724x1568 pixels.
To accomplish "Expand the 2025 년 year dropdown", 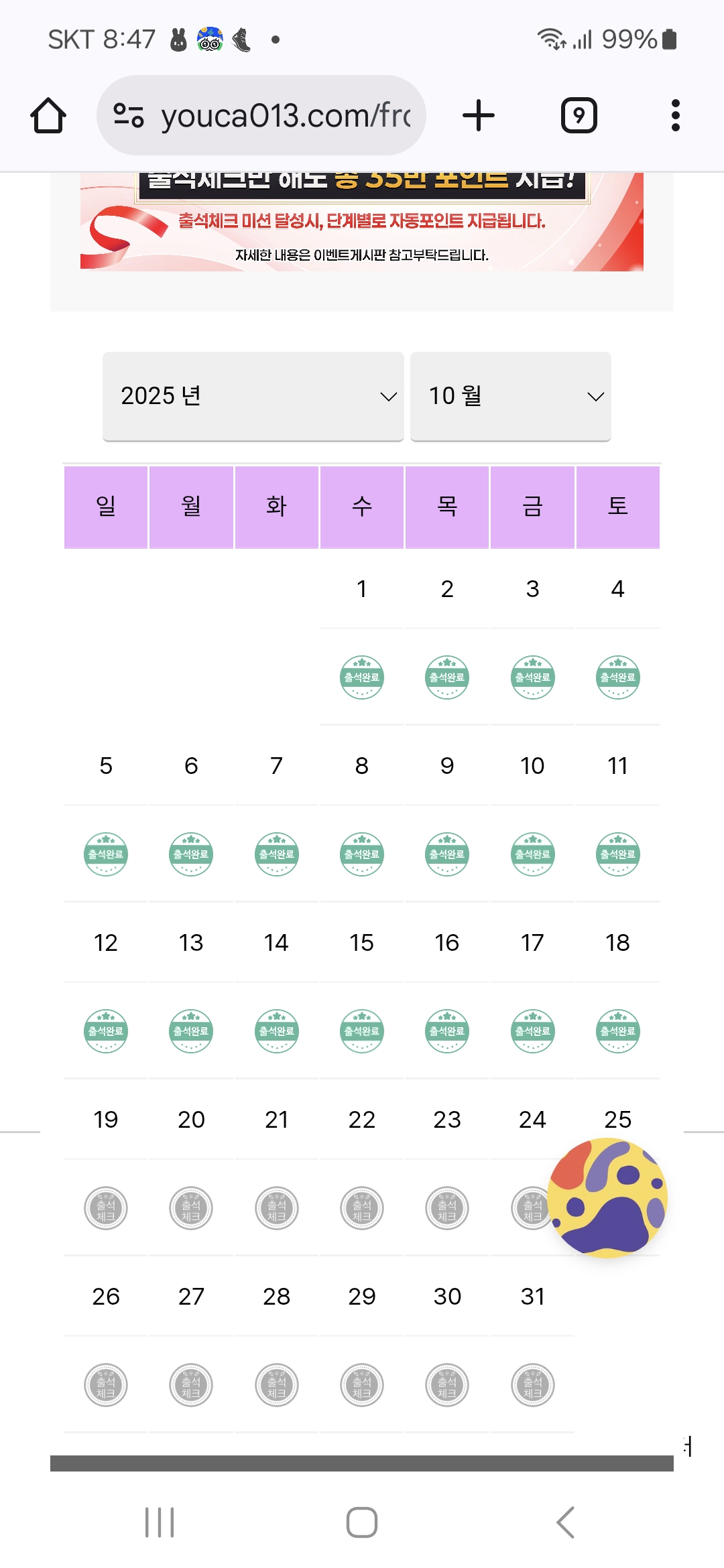I will point(253,396).
